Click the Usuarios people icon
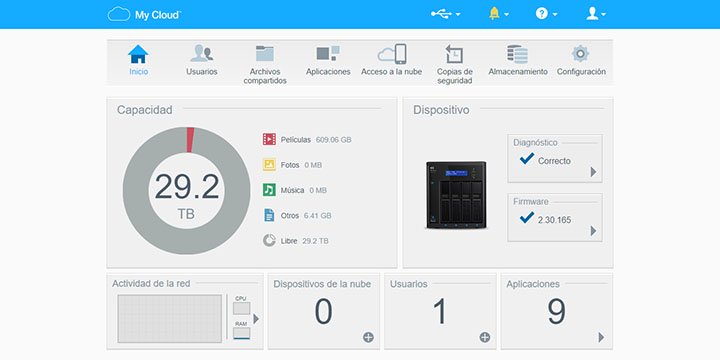This screenshot has height=360, width=720. tap(202, 53)
